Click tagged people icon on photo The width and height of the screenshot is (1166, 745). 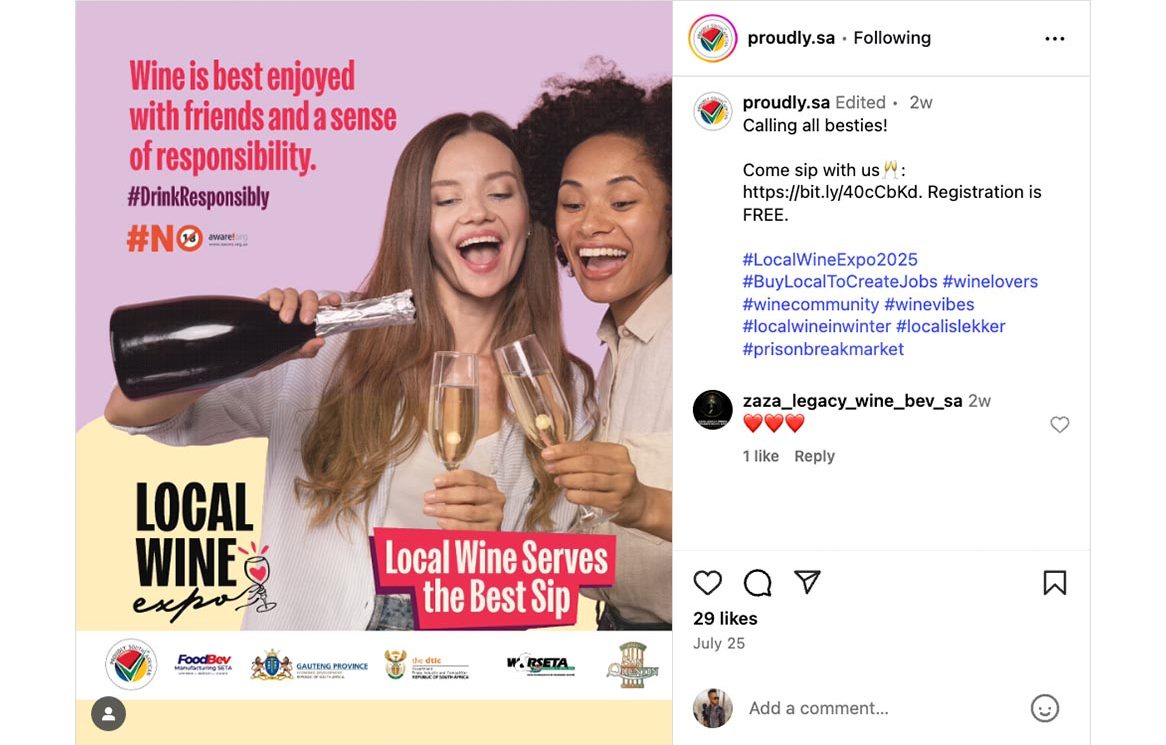(x=109, y=714)
